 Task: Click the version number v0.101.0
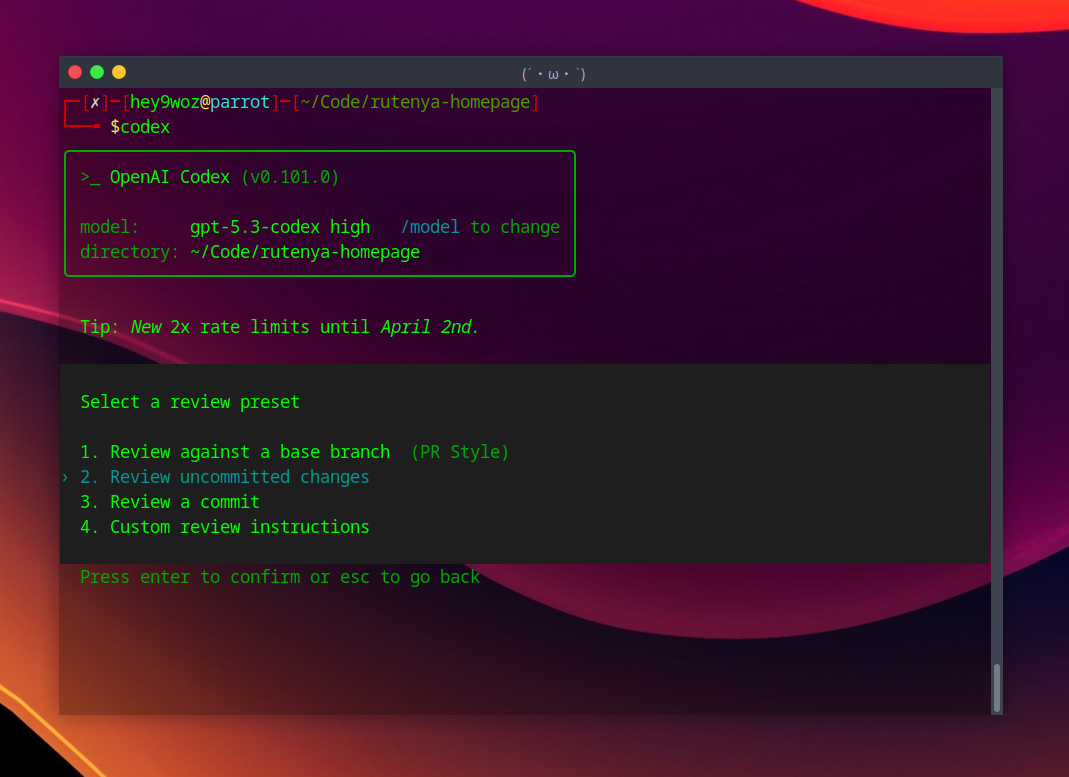tap(290, 177)
